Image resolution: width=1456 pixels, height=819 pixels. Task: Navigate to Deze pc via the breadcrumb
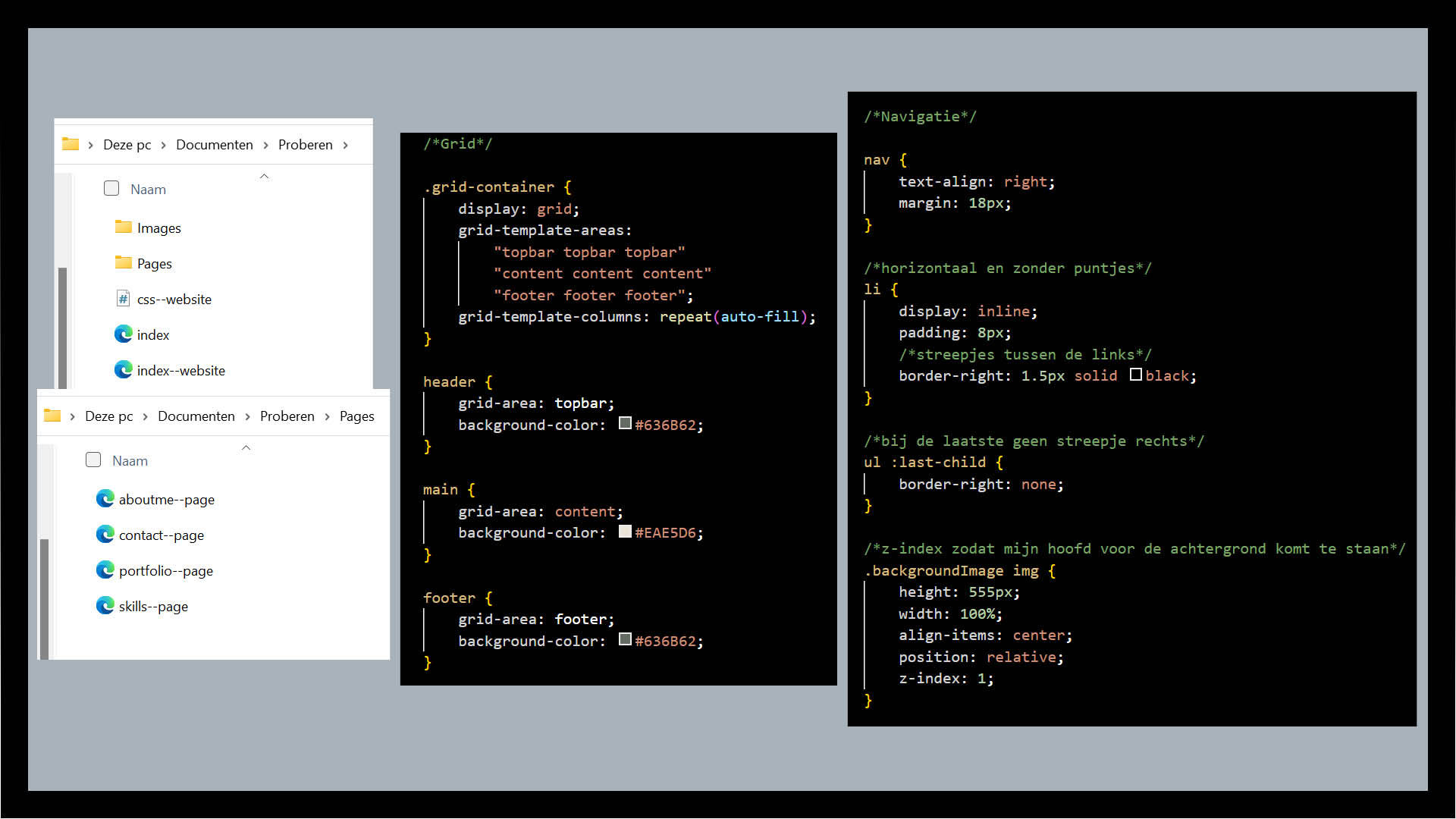(x=127, y=144)
